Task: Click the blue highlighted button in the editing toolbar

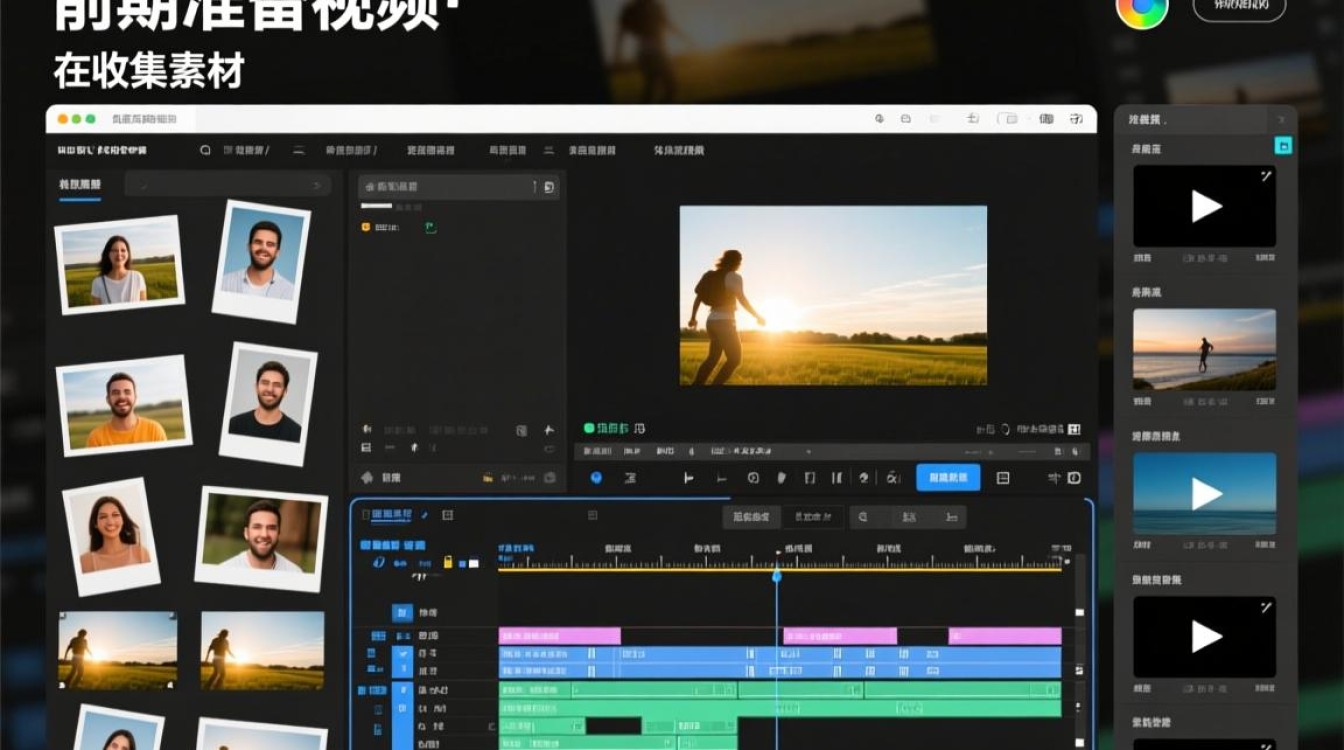Action: (948, 478)
